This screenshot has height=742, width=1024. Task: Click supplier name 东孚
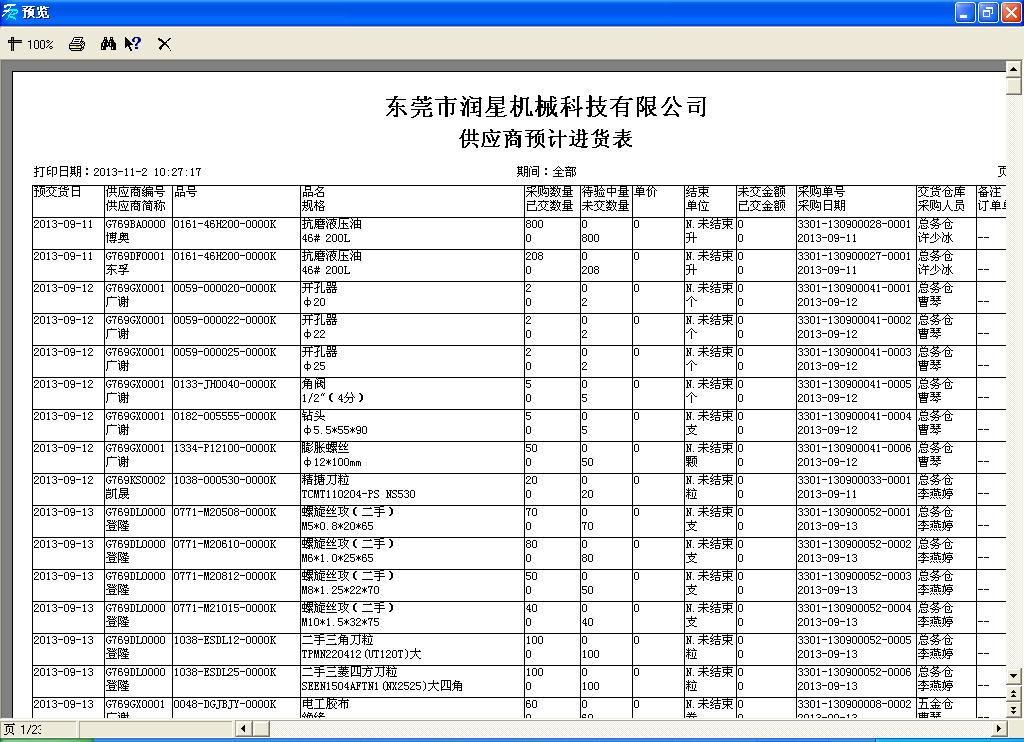click(x=118, y=270)
